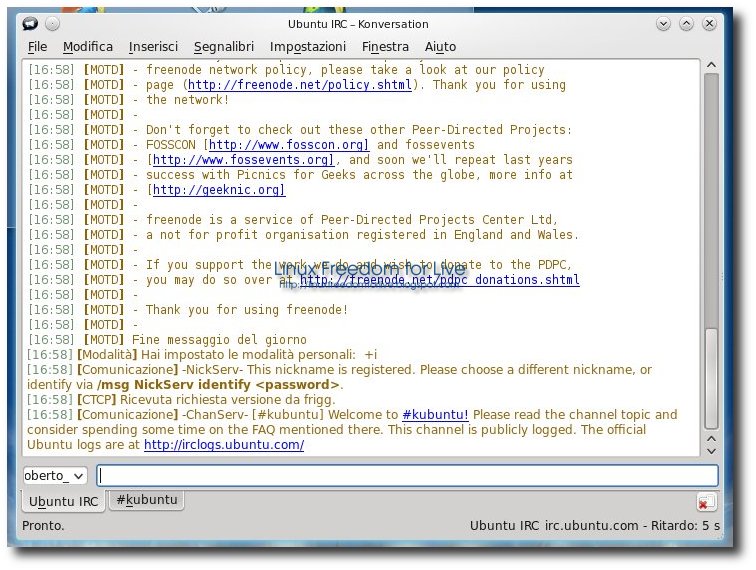Click 'Ricevuta richiesta versione da frigg.' line
Image resolution: width=756 pixels, height=570 pixels.
tap(227, 400)
